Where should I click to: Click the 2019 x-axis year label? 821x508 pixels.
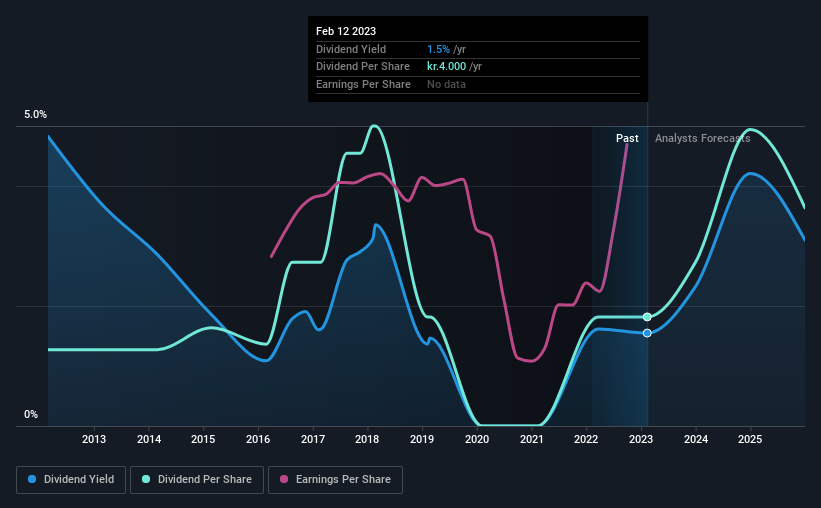[x=422, y=439]
